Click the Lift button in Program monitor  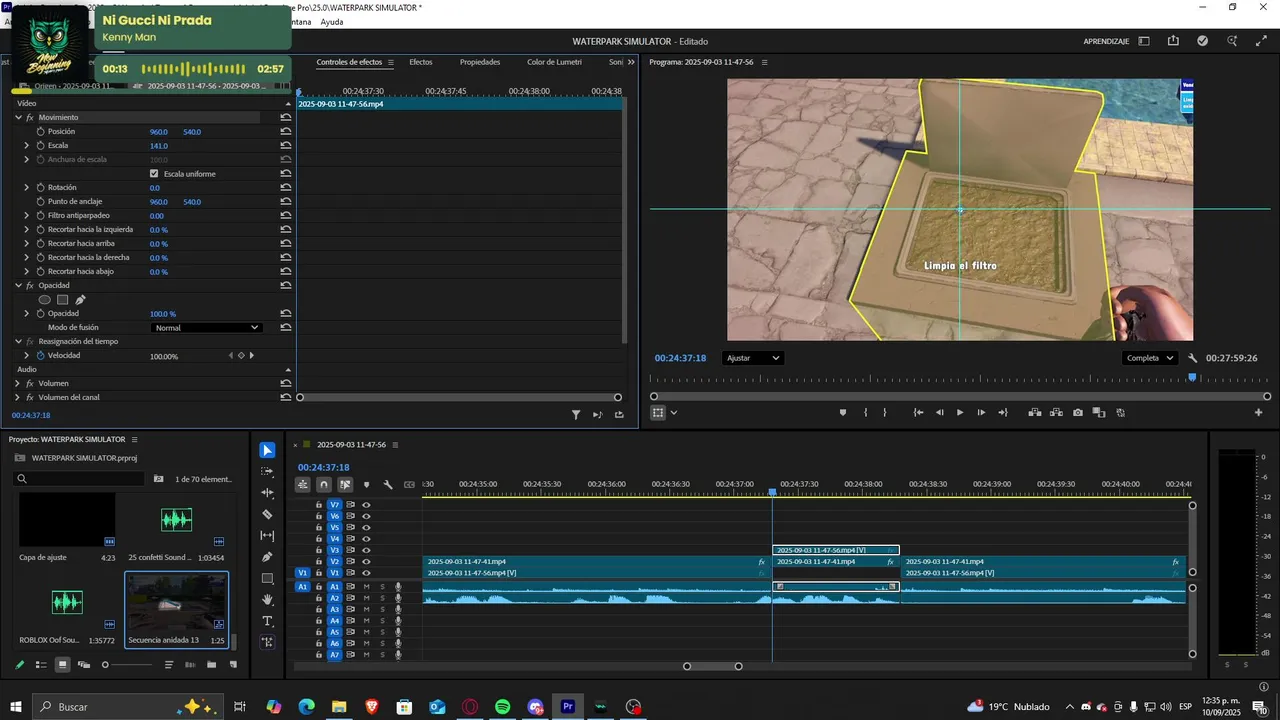pyautogui.click(x=1035, y=413)
